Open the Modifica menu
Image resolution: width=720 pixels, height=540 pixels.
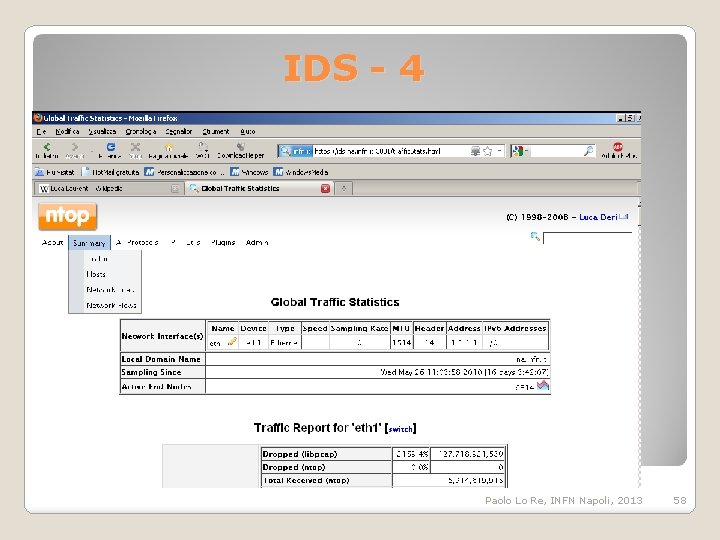[67, 131]
